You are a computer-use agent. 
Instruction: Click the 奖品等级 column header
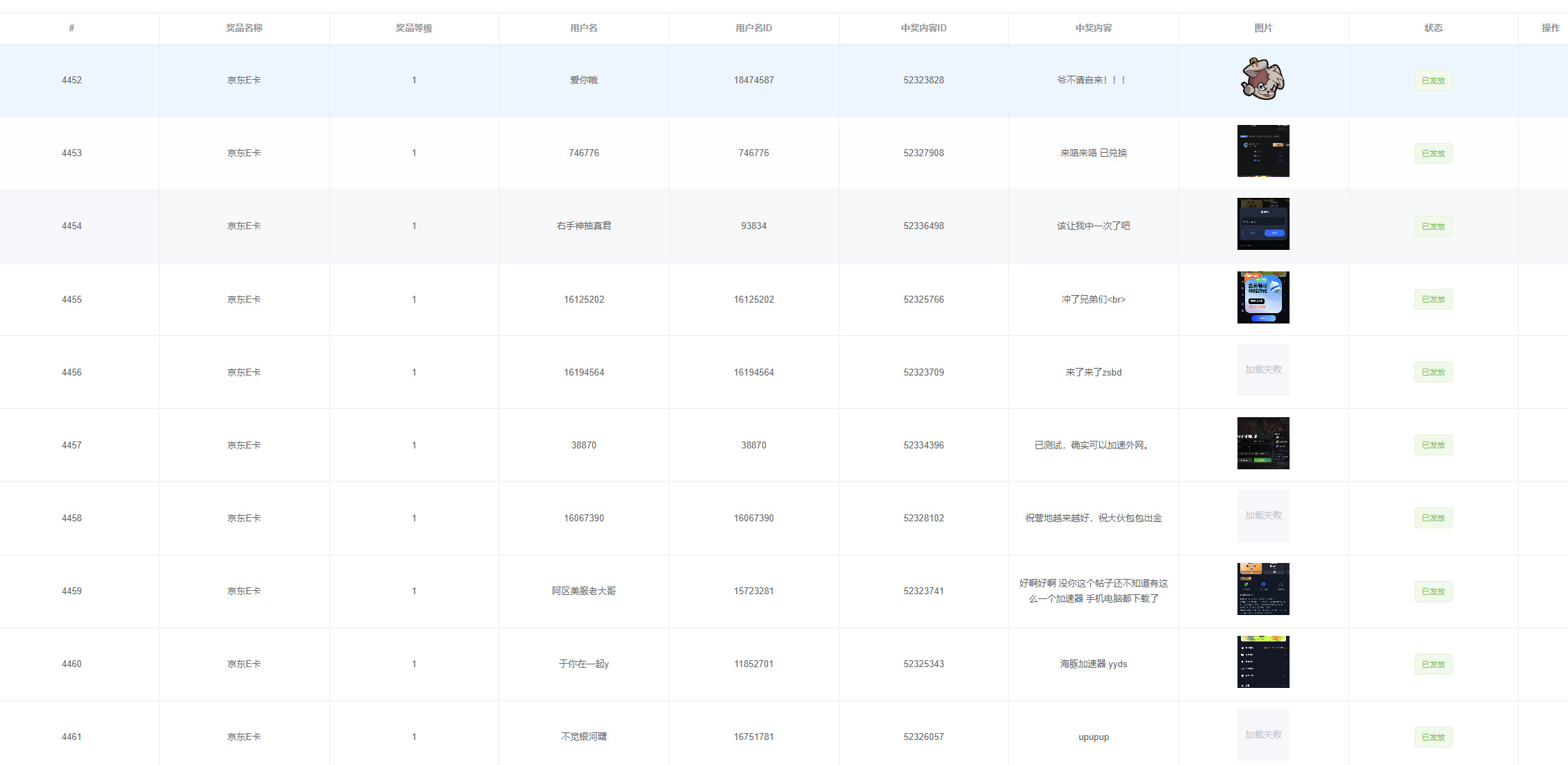pos(414,28)
